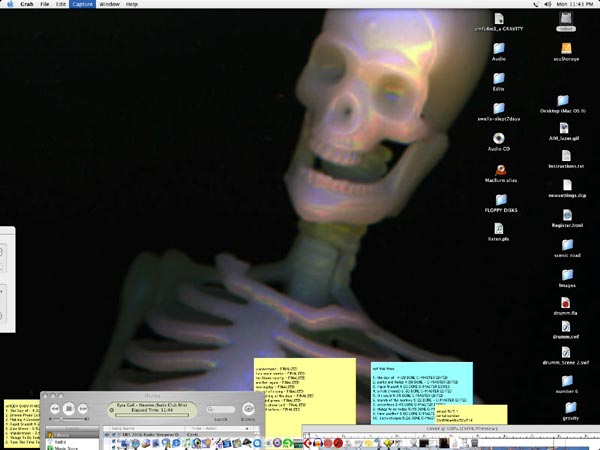
Task: Open the Apple menu
Action: 10,4
